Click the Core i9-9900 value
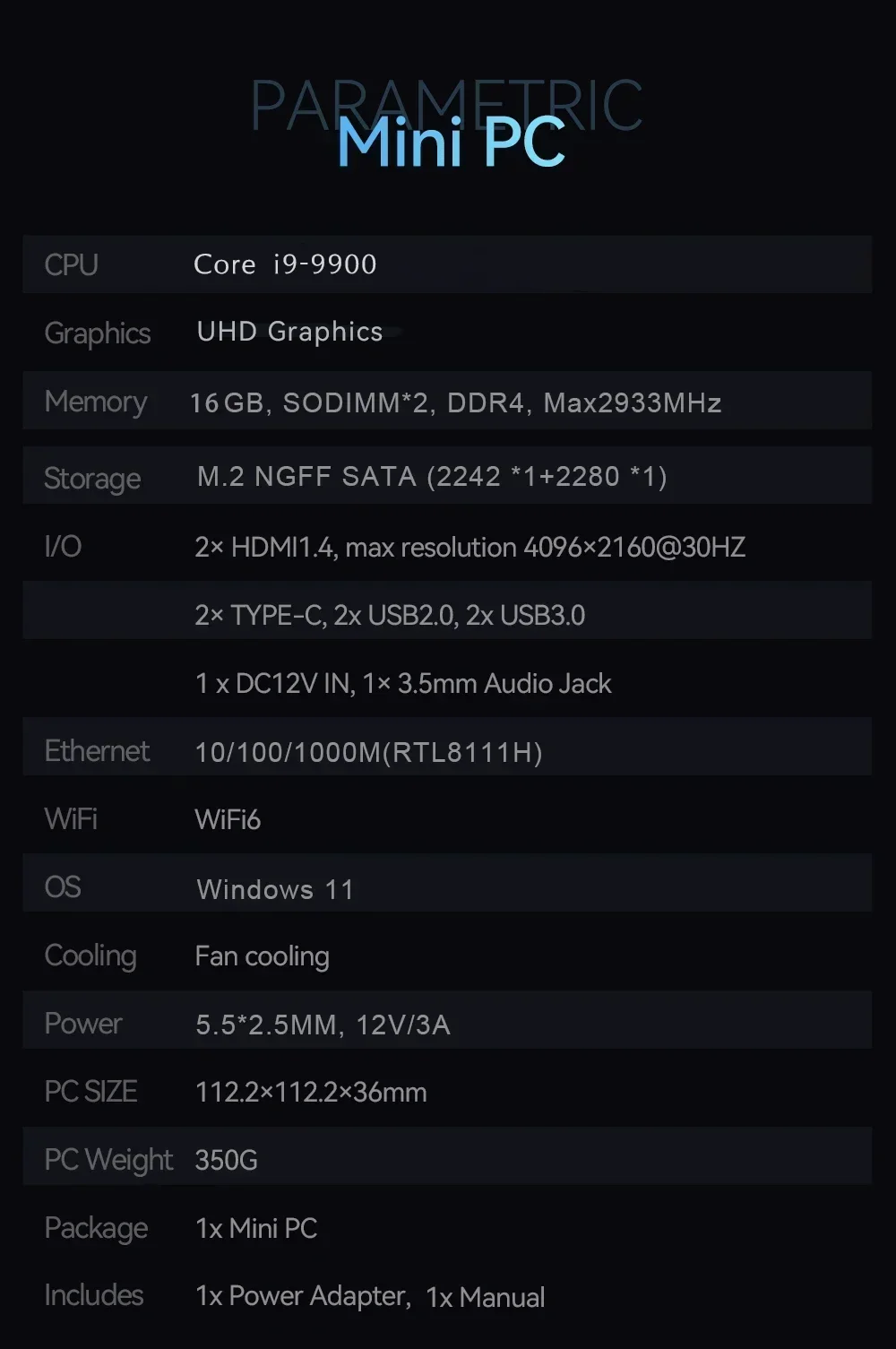This screenshot has height=1349, width=896. pos(285,264)
